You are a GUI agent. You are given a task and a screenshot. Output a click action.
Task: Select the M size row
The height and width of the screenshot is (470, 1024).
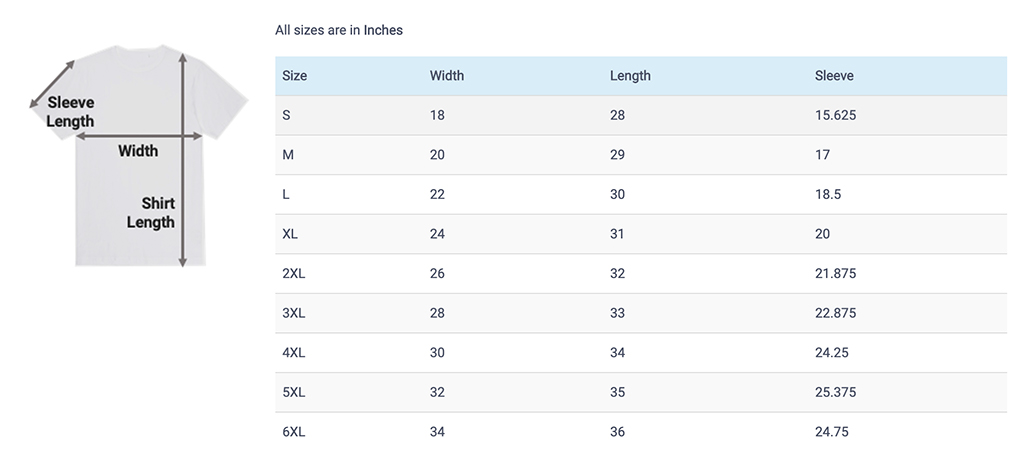point(288,155)
